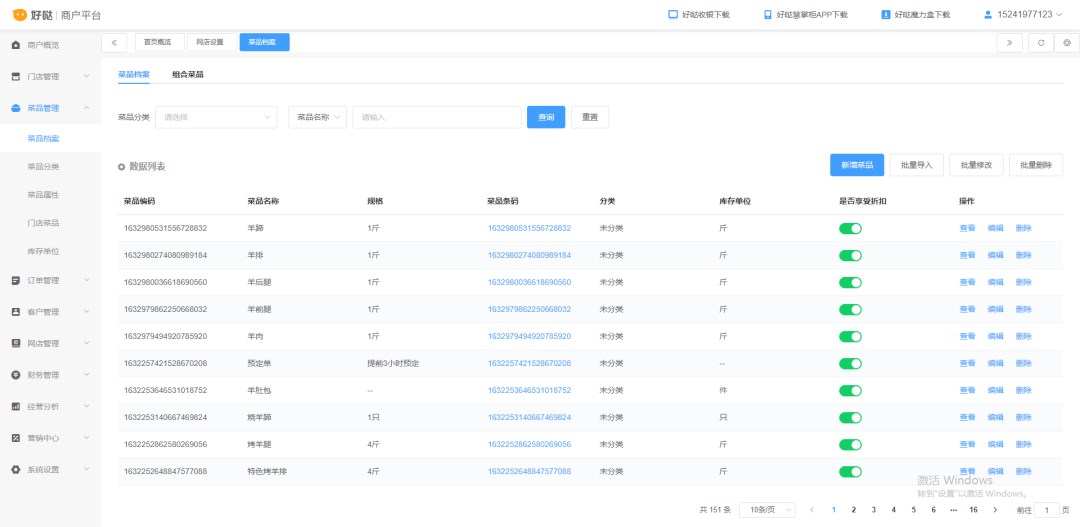Click the 营销中心 marketing icon
Screen dimensions: 1080x527
point(16,438)
